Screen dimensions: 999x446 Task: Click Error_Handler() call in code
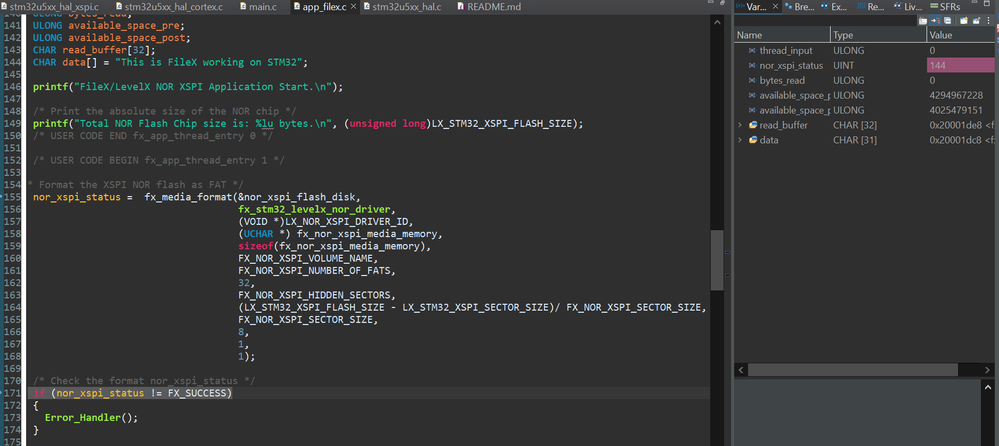91,418
